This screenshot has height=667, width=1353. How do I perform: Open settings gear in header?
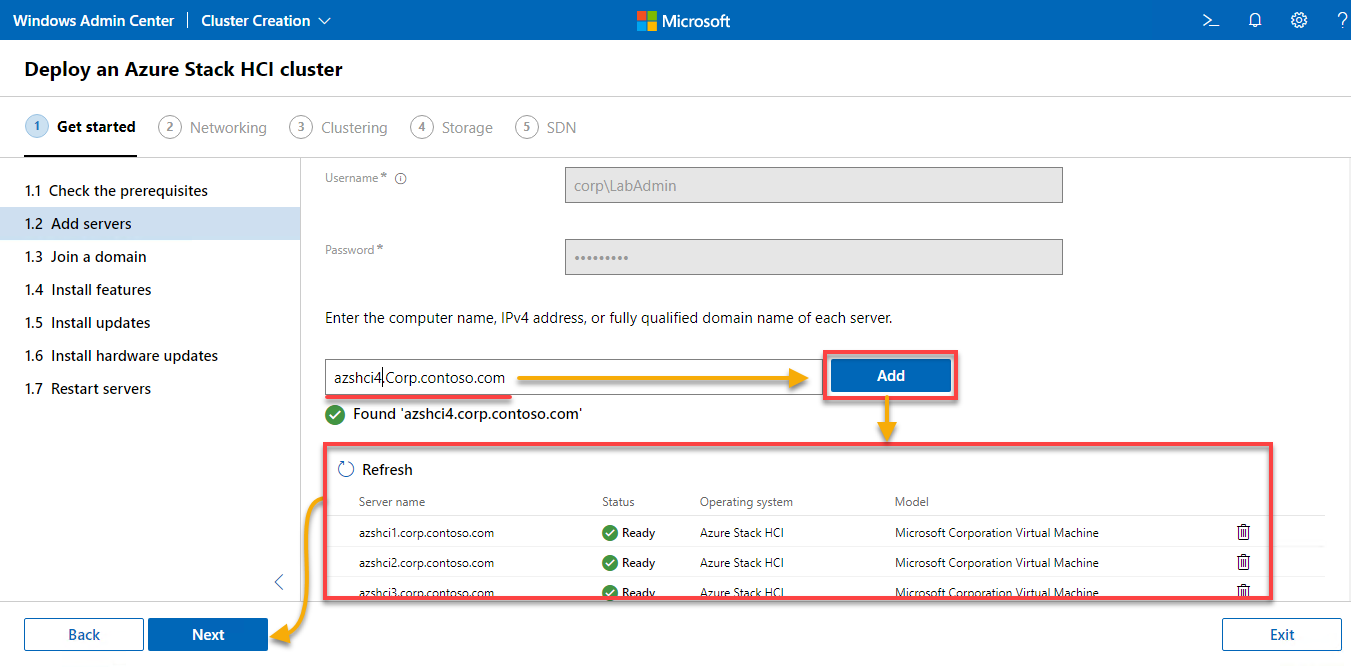point(1299,20)
